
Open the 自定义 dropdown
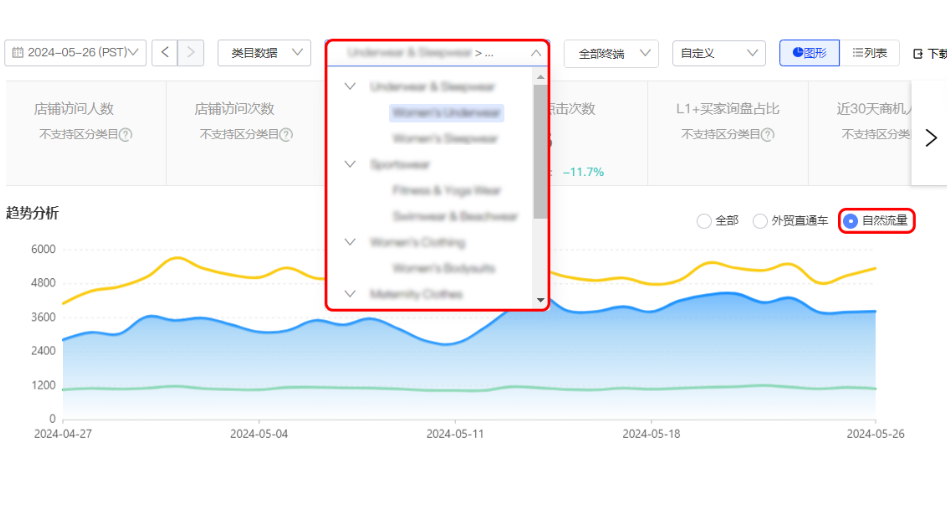718,53
